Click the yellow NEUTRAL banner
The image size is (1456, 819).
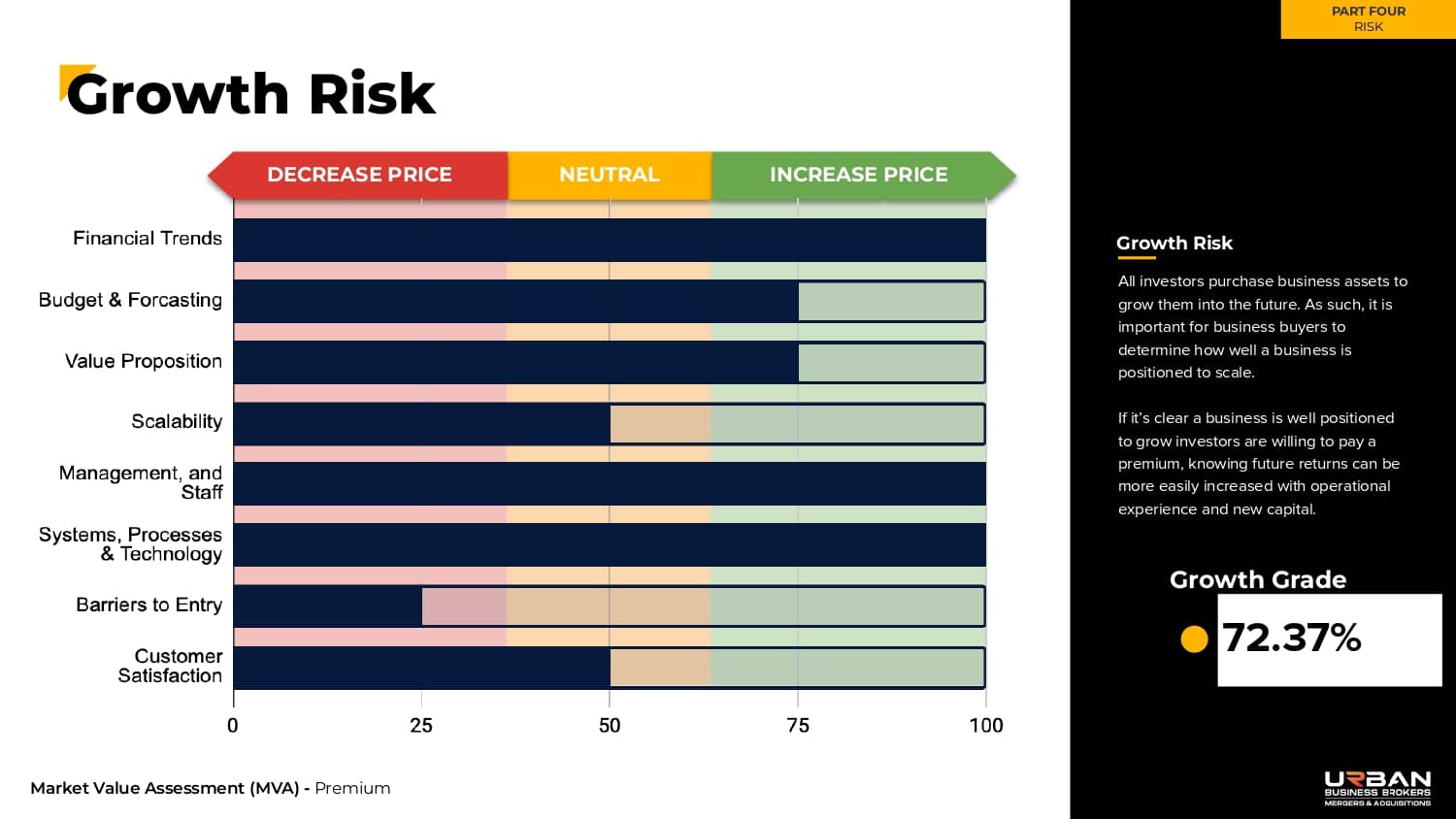point(610,175)
